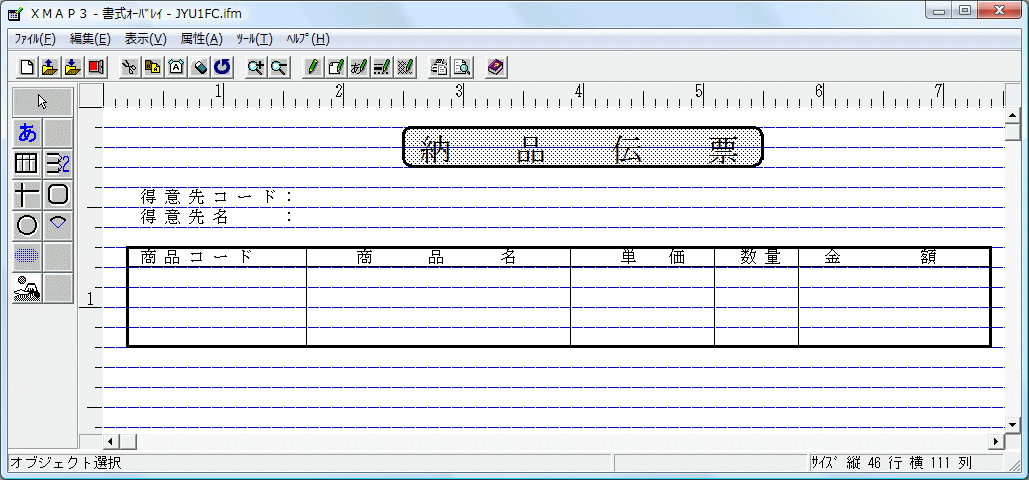This screenshot has width=1029, height=480.
Task: Select the scissors cut tool
Action: pyautogui.click(x=130, y=66)
